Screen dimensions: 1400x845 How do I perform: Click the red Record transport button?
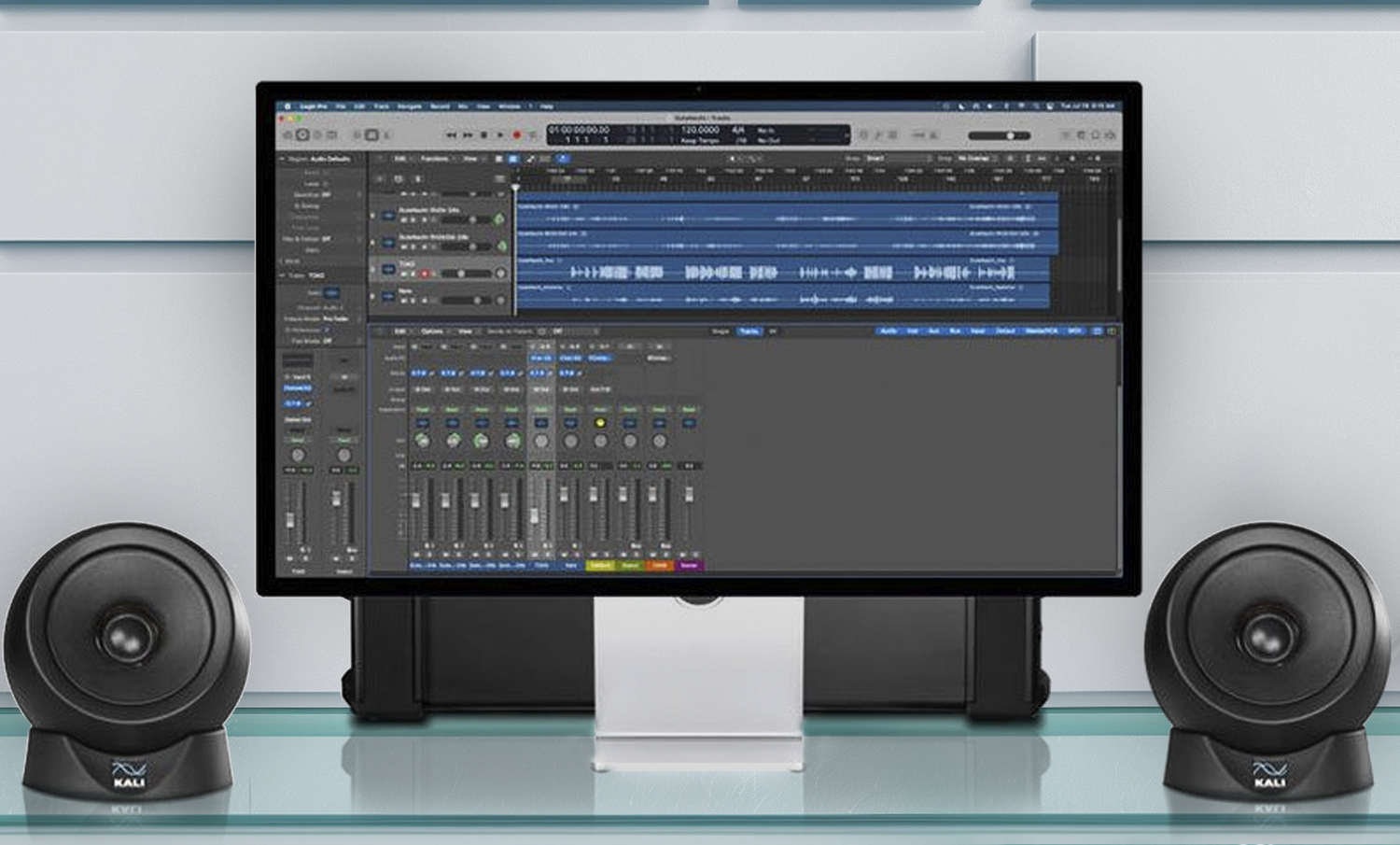516,135
